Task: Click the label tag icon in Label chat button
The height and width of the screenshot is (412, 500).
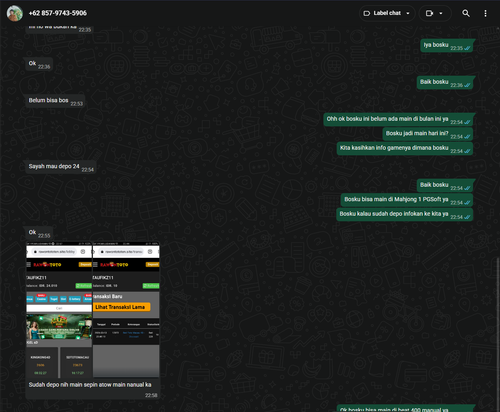Action: click(367, 13)
